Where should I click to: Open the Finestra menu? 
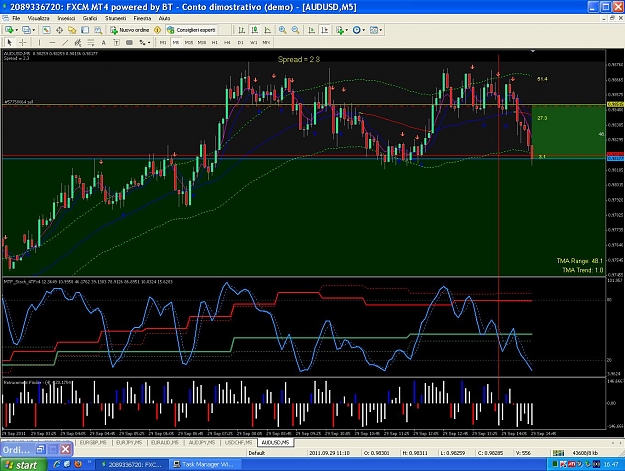click(142, 18)
